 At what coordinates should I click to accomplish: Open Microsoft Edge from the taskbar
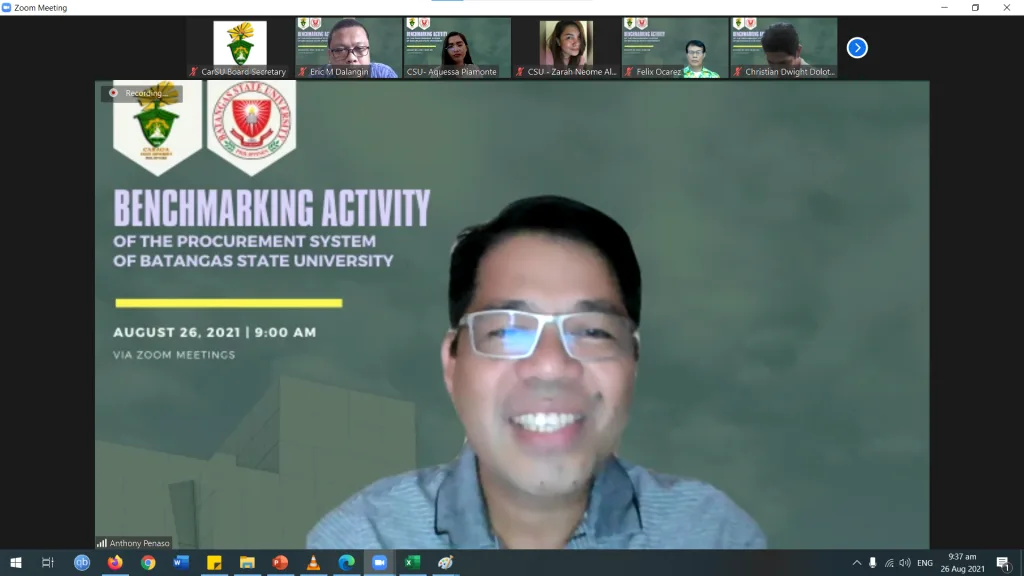click(x=346, y=562)
